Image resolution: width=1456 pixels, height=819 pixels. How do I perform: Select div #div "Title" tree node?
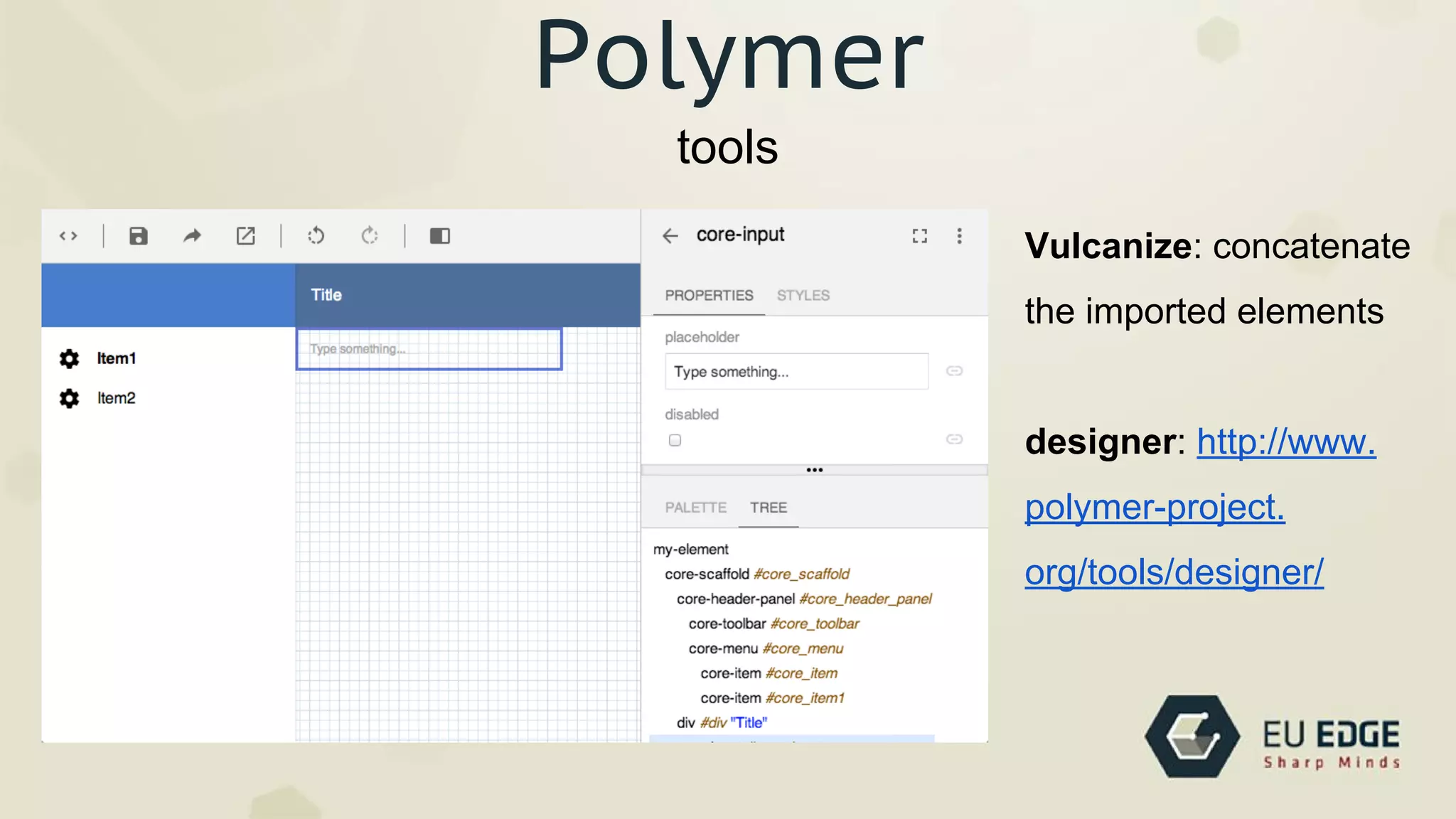(x=722, y=723)
